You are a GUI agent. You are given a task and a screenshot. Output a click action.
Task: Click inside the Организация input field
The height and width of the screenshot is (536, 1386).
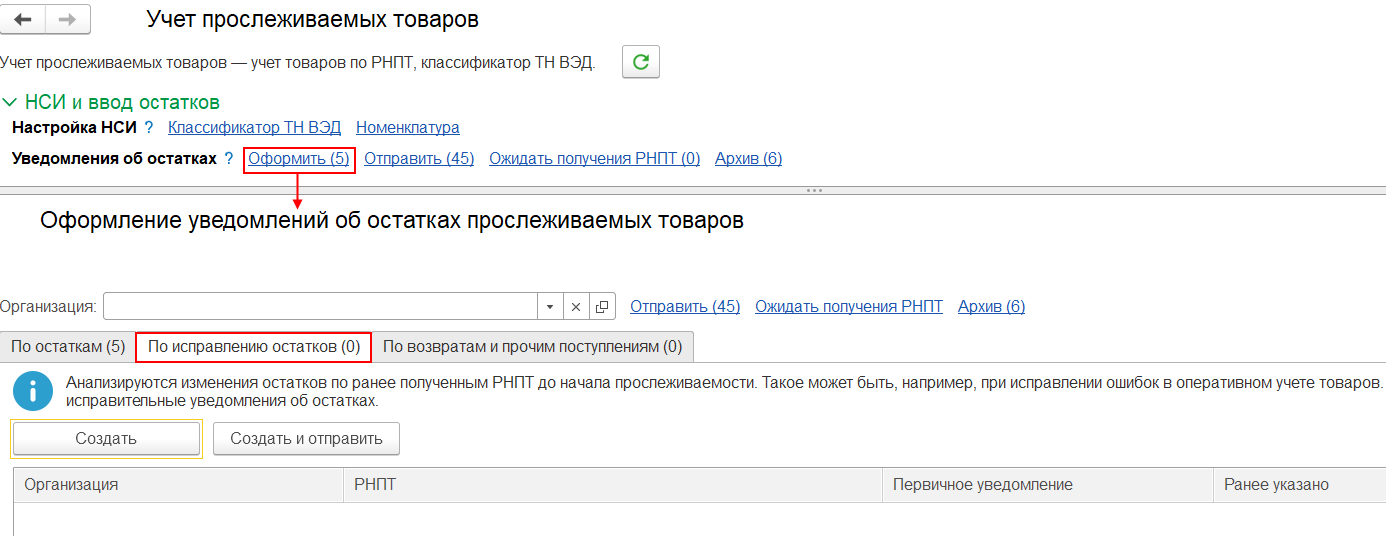(320, 307)
